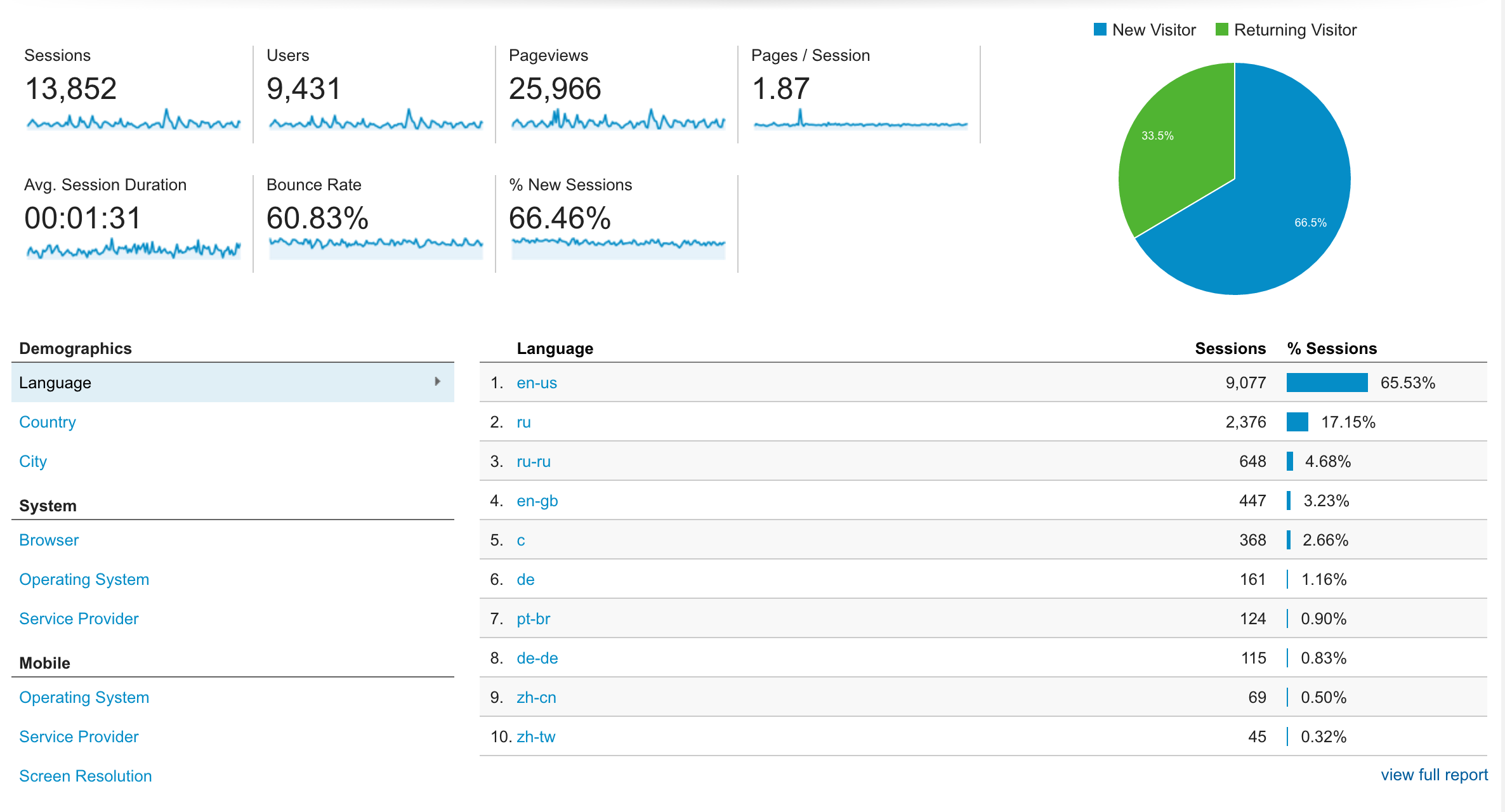The image size is (1505, 812).
Task: Open the zh-cn language link
Action: point(536,697)
